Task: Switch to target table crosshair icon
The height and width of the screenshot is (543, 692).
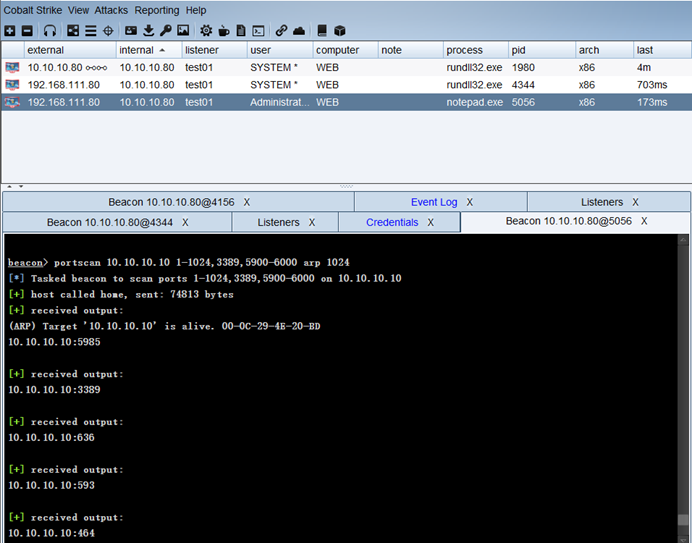Action: click(108, 30)
